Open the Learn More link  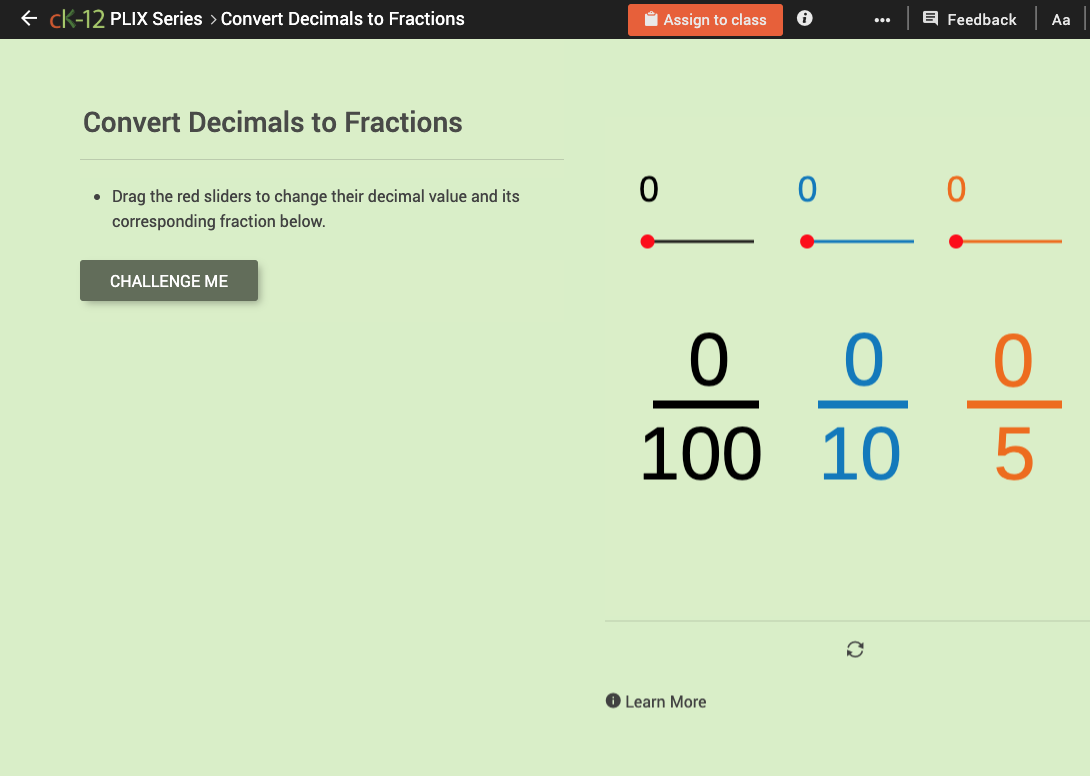point(666,701)
